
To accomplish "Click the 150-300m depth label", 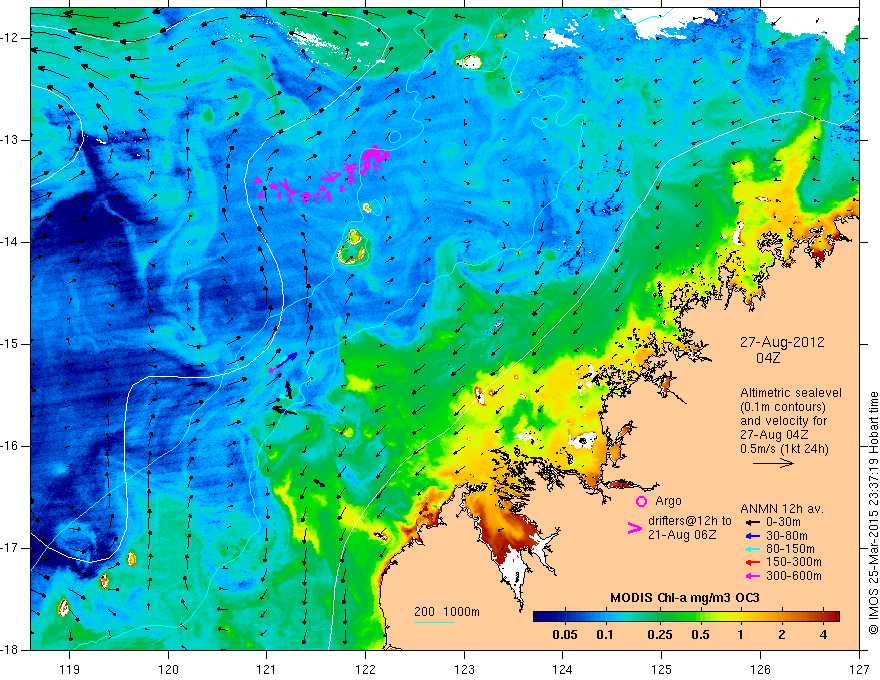I will (x=794, y=563).
